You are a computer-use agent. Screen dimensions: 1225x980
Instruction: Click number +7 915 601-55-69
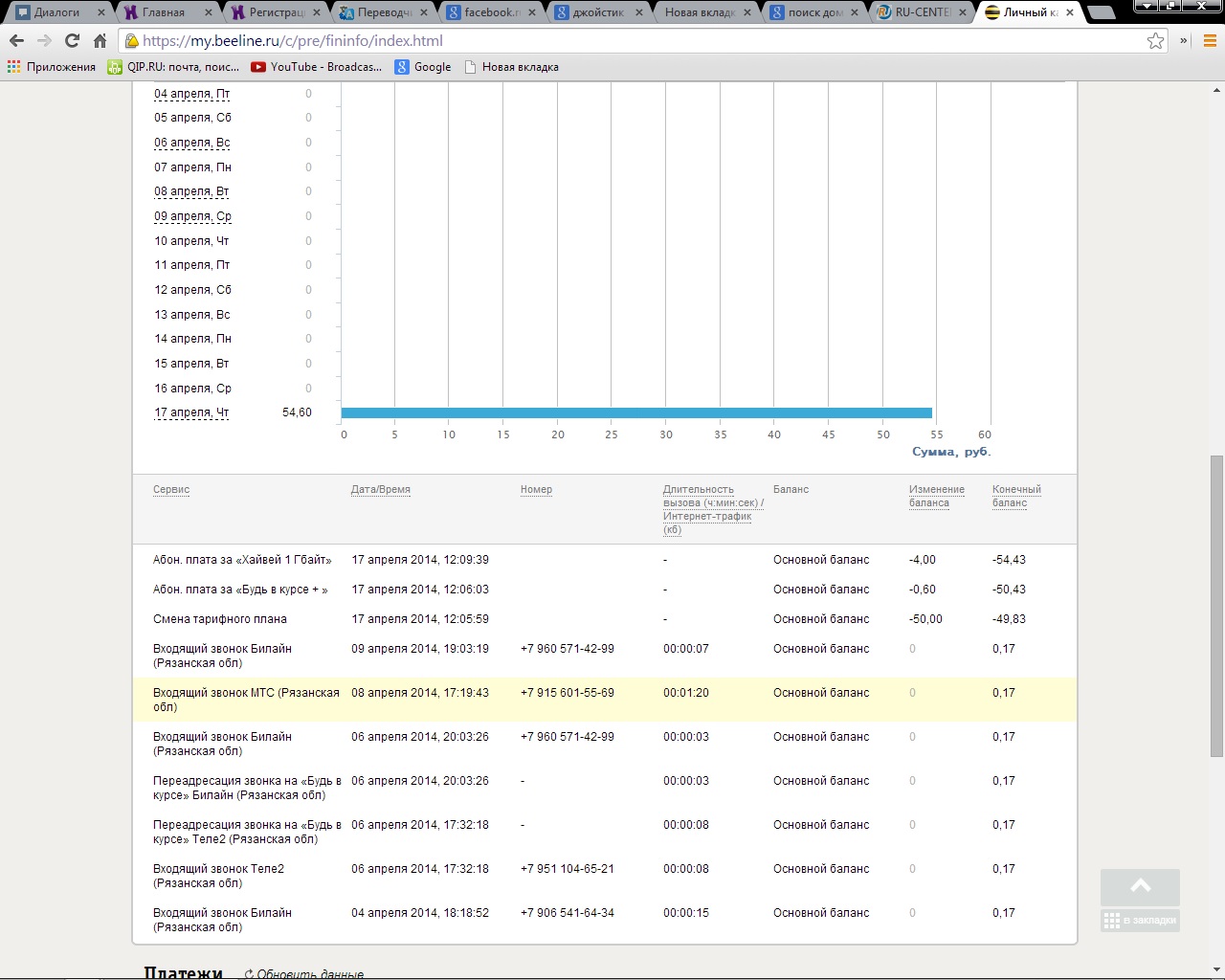tap(568, 693)
